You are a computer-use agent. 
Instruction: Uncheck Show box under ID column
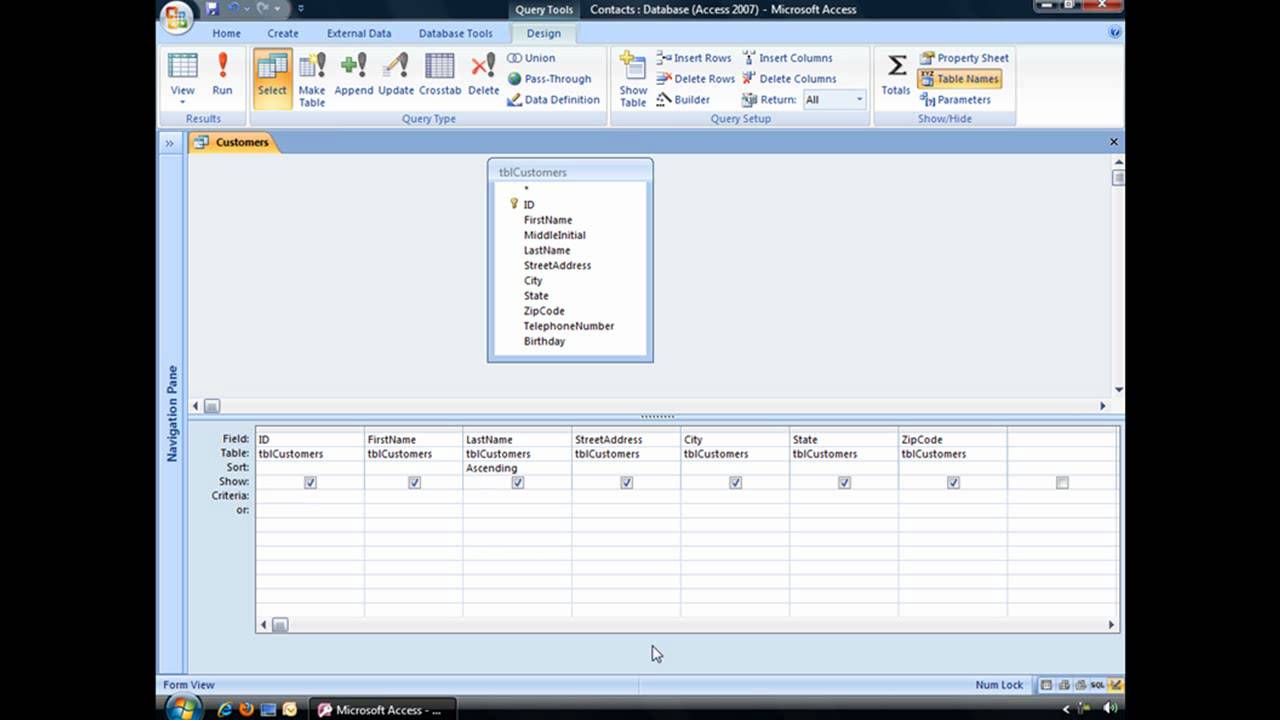point(310,482)
